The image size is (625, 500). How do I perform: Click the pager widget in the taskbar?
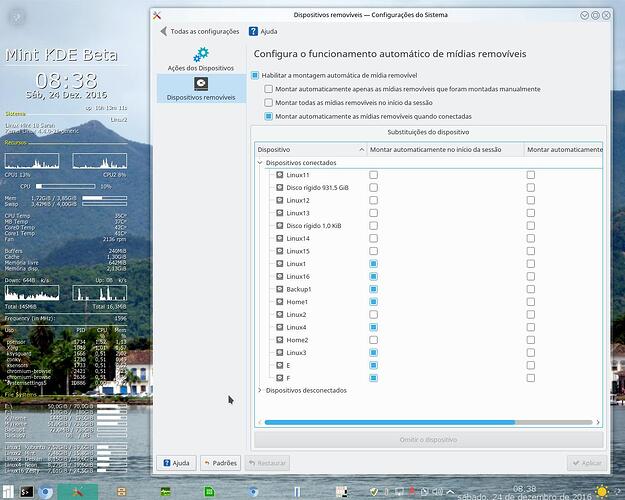point(341,492)
